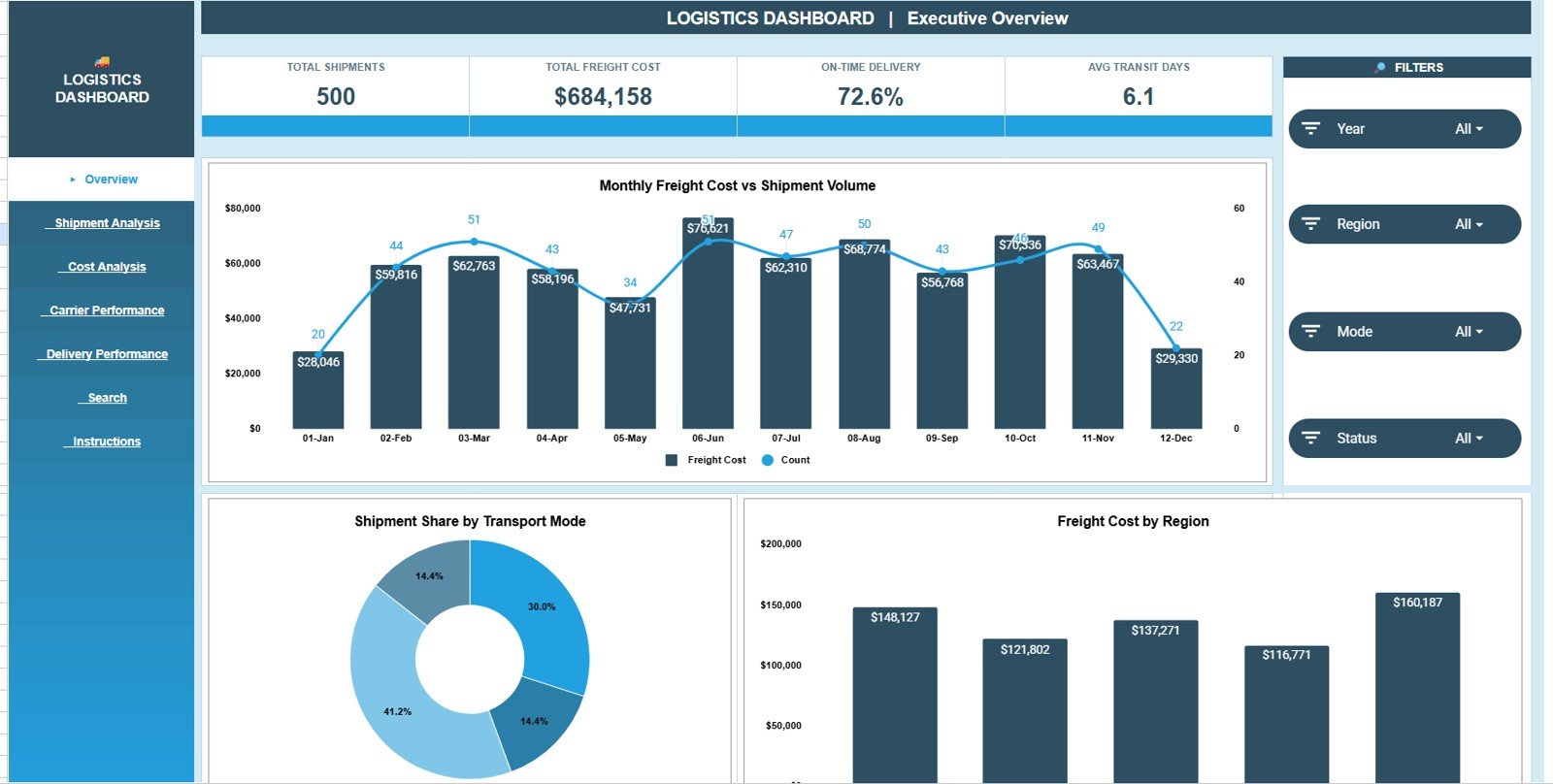Click the Total Freight Cost $684,158 value
1553x784 pixels.
pos(603,97)
